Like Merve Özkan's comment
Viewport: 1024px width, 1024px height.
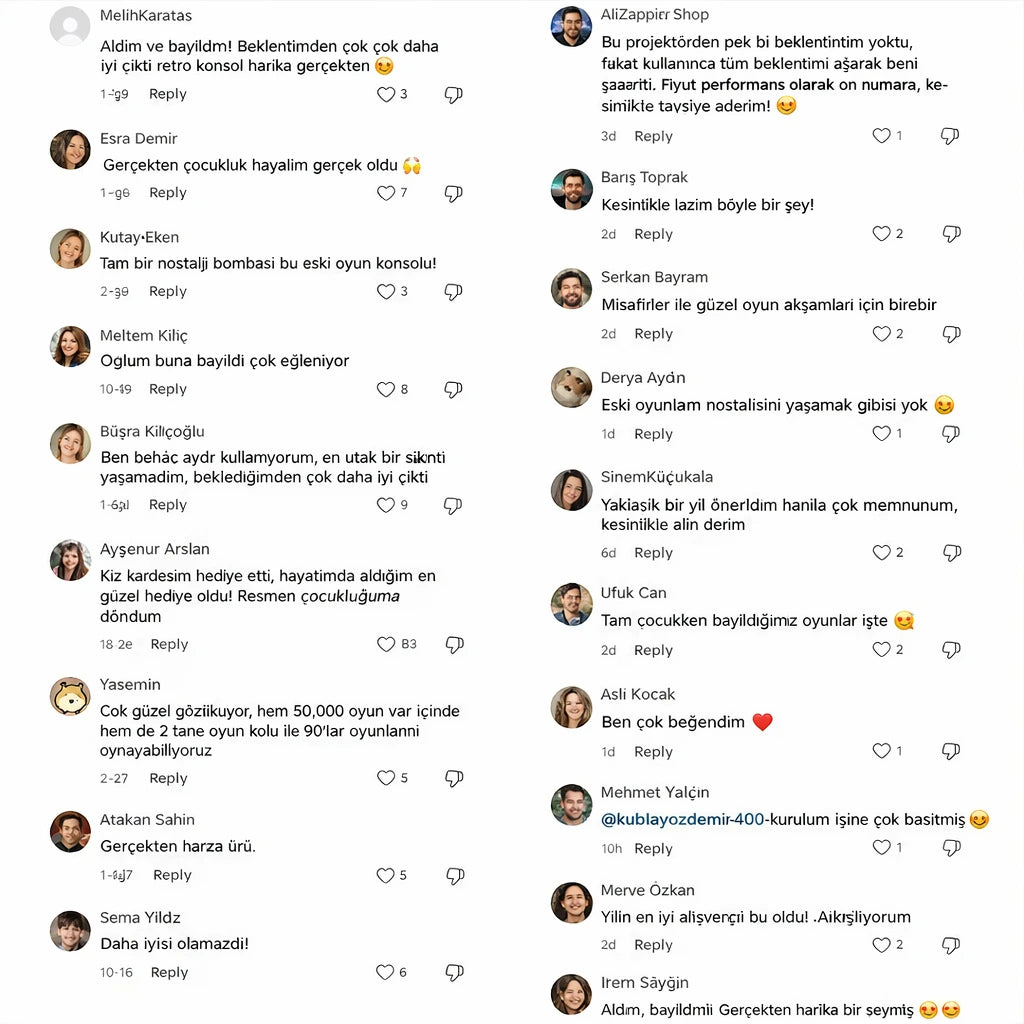(881, 945)
